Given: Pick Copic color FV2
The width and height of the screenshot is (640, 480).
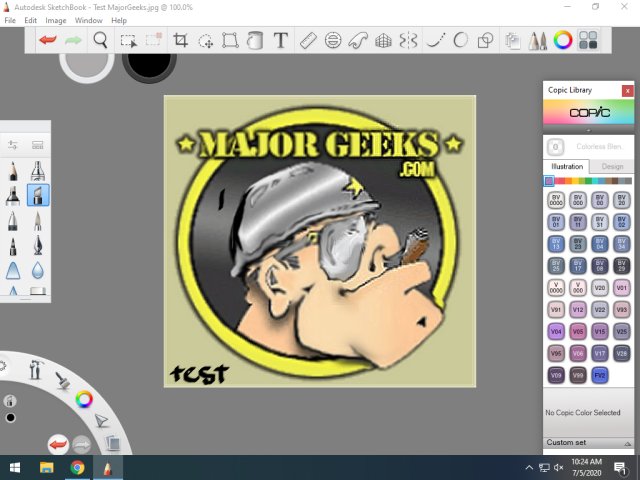Looking at the screenshot, I should 600,375.
